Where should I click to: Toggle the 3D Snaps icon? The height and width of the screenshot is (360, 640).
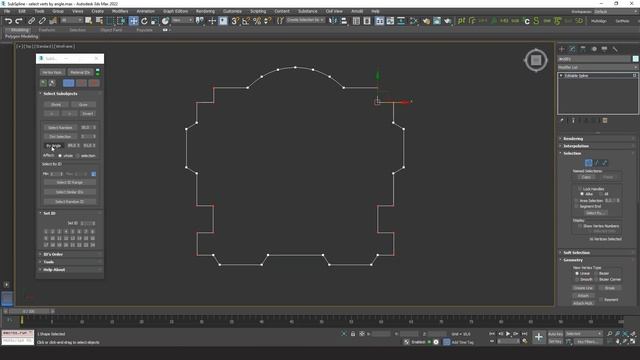(x=235, y=21)
